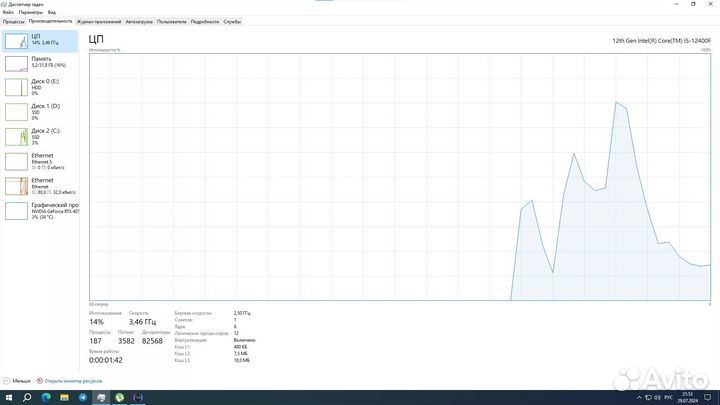Click the taskbar search magnifier icon
The height and width of the screenshot is (405, 720).
coord(26,397)
